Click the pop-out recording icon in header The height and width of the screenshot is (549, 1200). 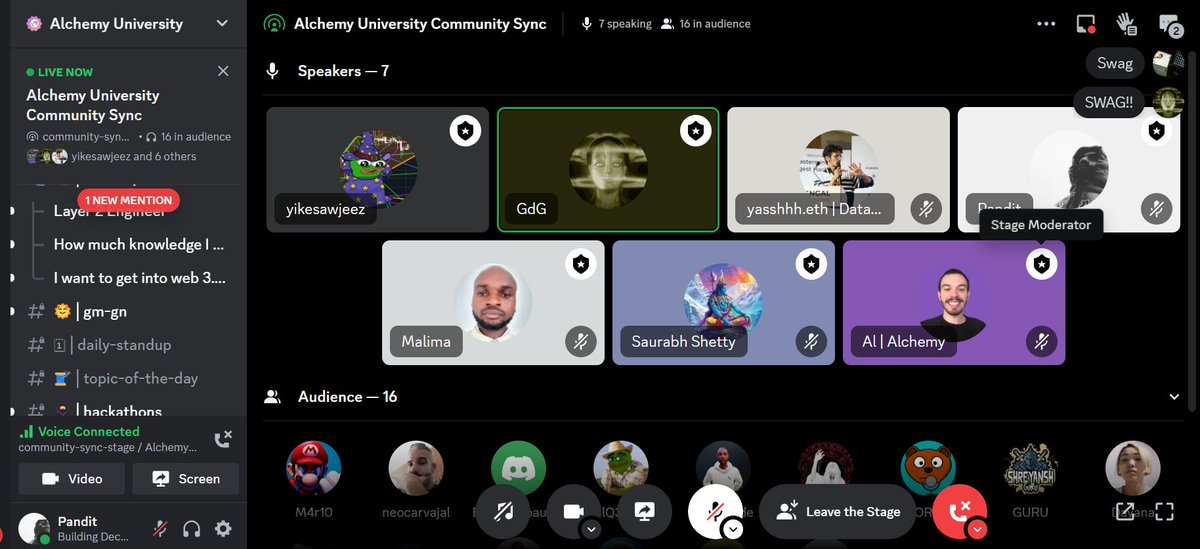(x=1086, y=24)
